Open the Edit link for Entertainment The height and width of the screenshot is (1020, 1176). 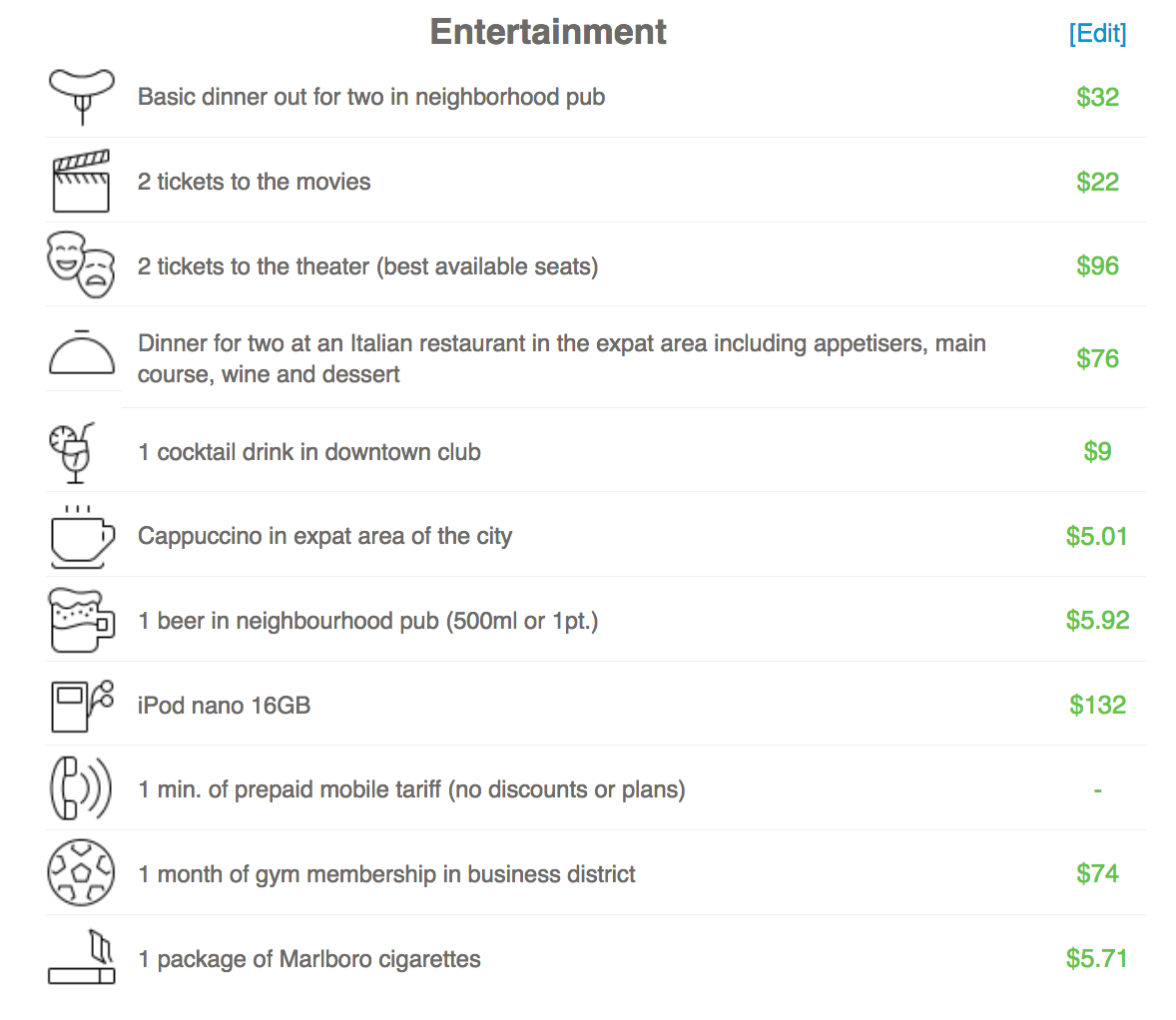(x=1097, y=33)
